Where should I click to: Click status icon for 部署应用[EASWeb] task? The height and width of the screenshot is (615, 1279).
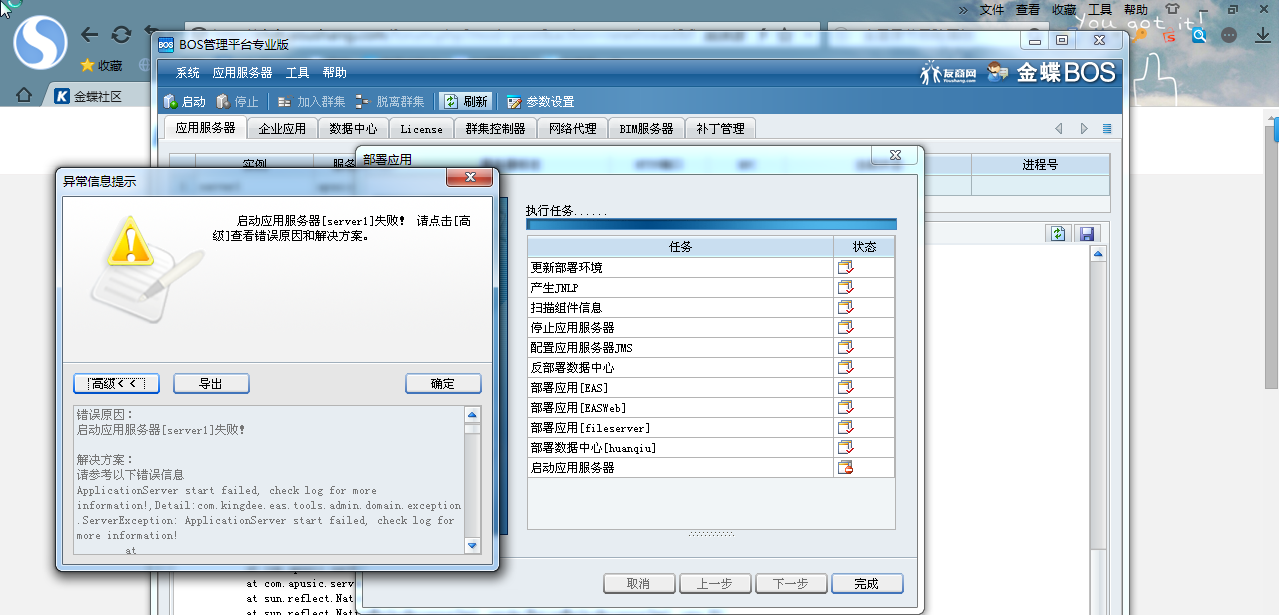coord(846,407)
